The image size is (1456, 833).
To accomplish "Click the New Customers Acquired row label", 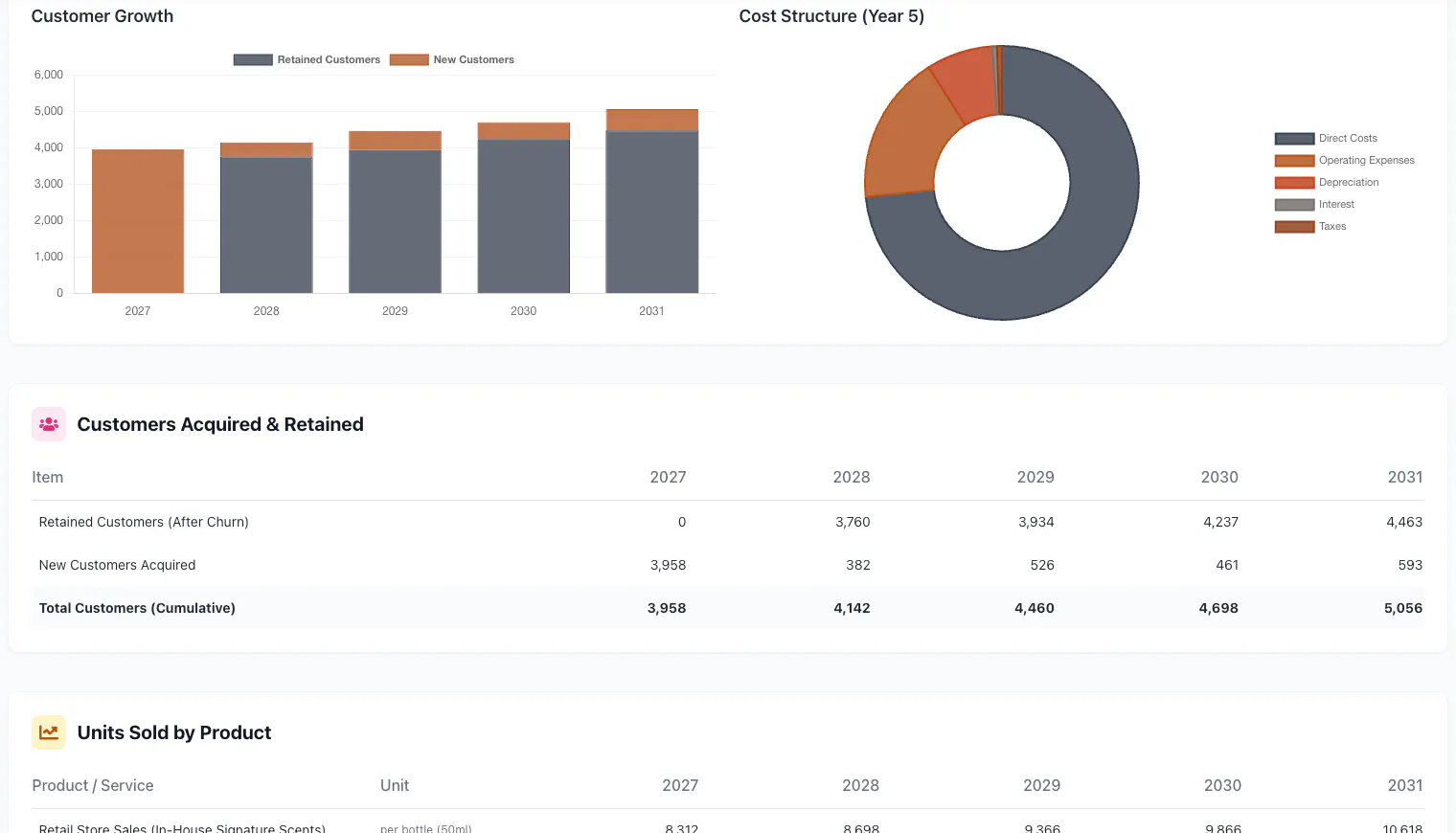I will pyautogui.click(x=117, y=565).
